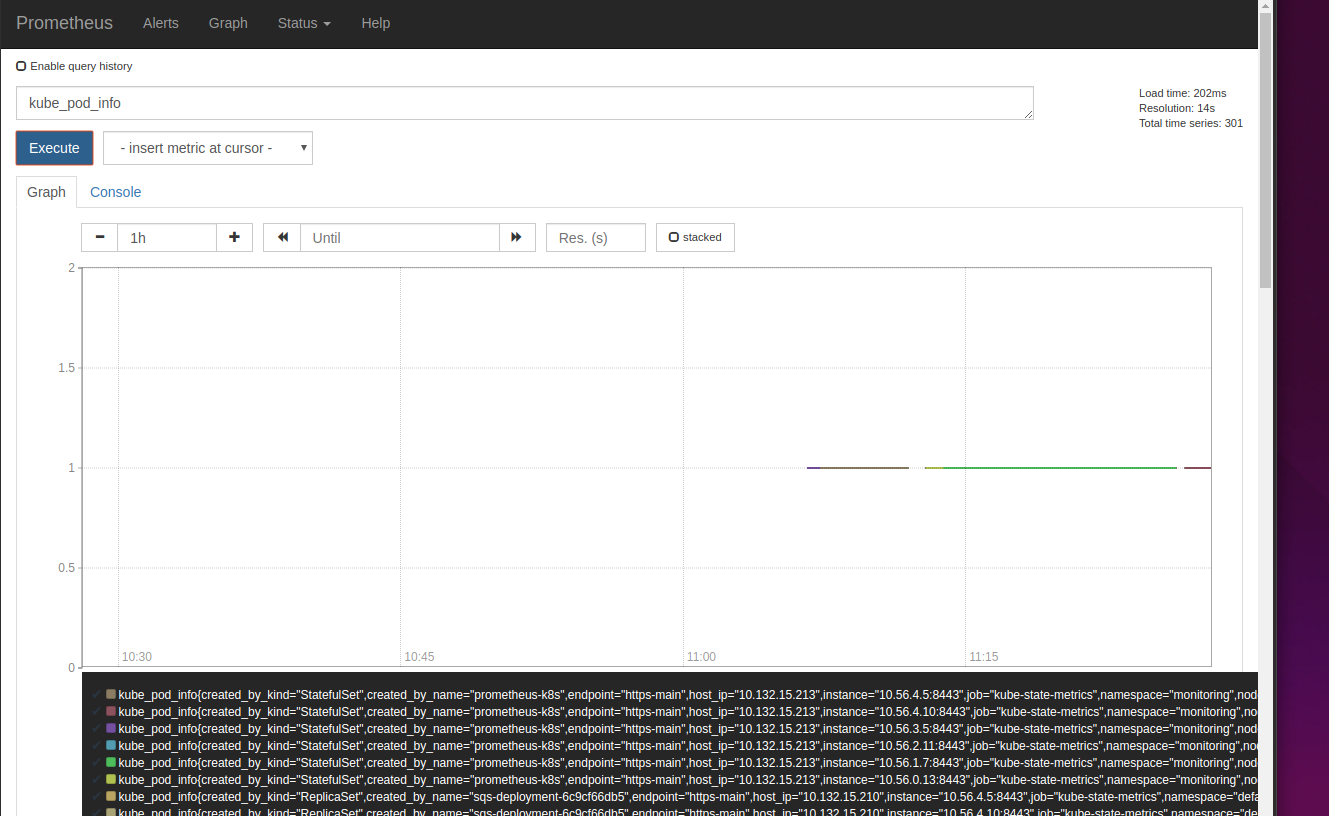Edit the 1h range duration field
This screenshot has width=1329, height=816.
pyautogui.click(x=166, y=237)
